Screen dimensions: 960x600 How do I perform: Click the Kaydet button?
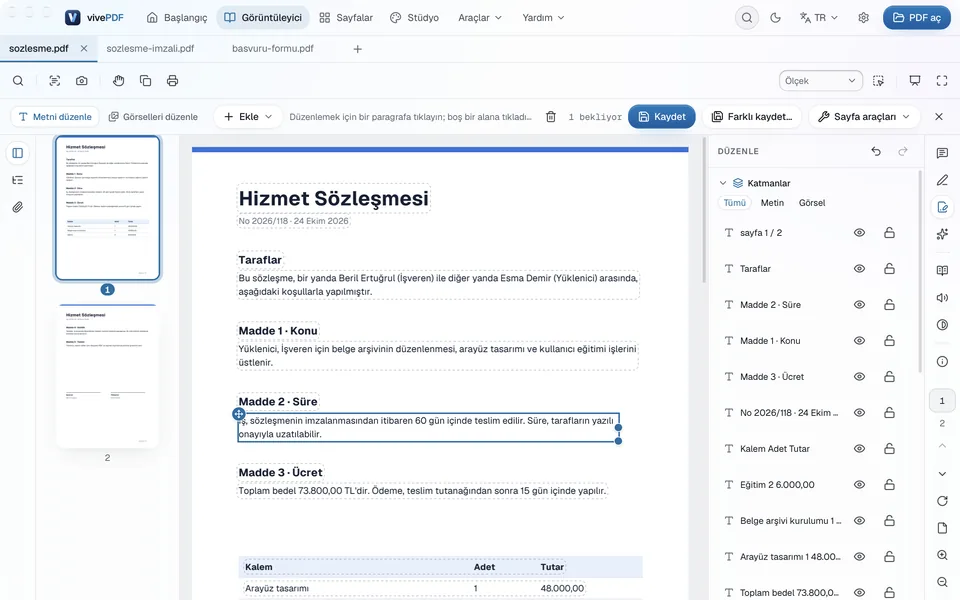click(662, 117)
